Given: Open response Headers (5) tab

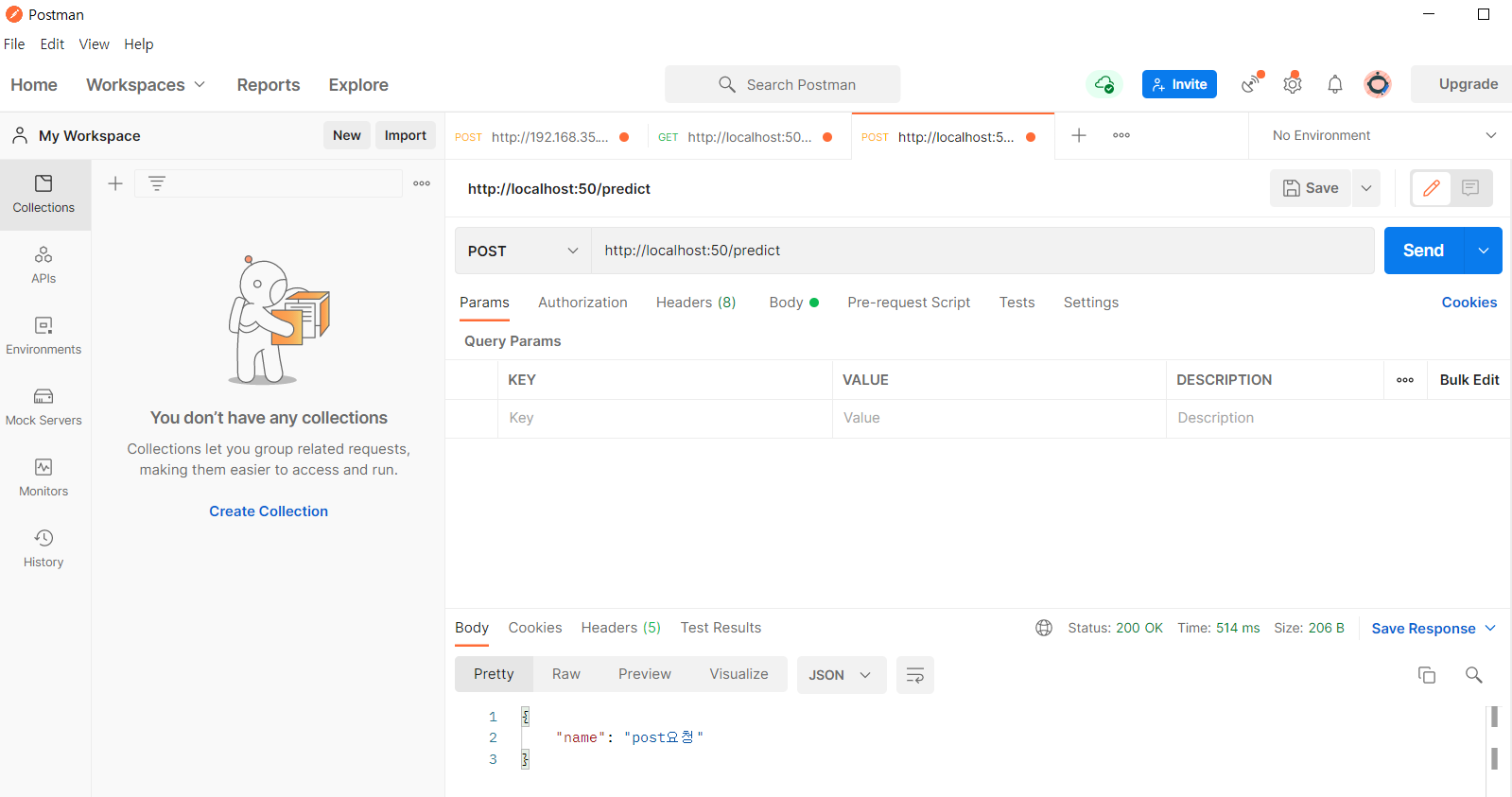Looking at the screenshot, I should [620, 628].
